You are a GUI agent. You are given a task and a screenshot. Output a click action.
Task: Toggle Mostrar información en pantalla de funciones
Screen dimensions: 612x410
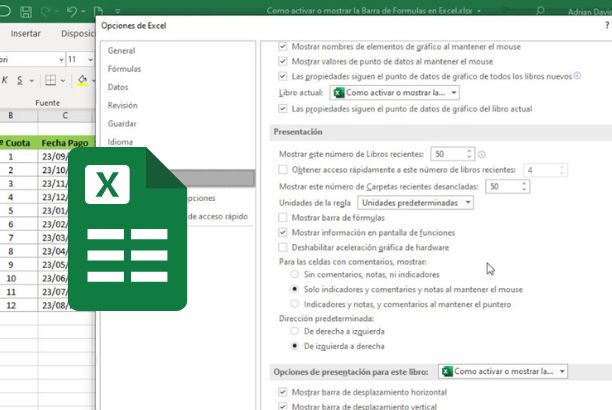point(283,232)
